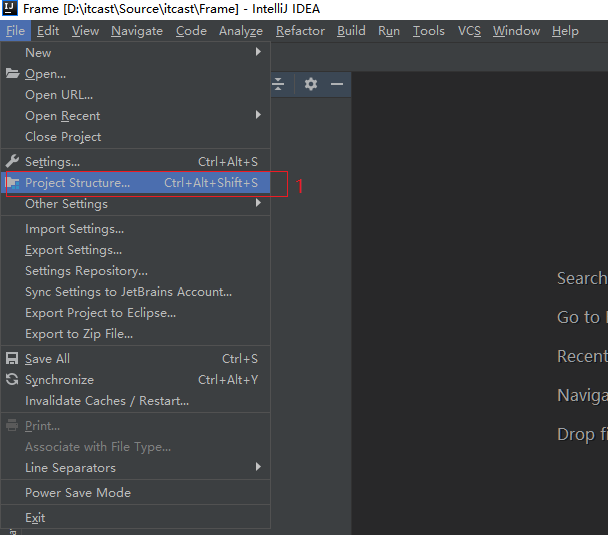The width and height of the screenshot is (608, 535).
Task: Toggle Power Save Mode
Action: click(78, 493)
